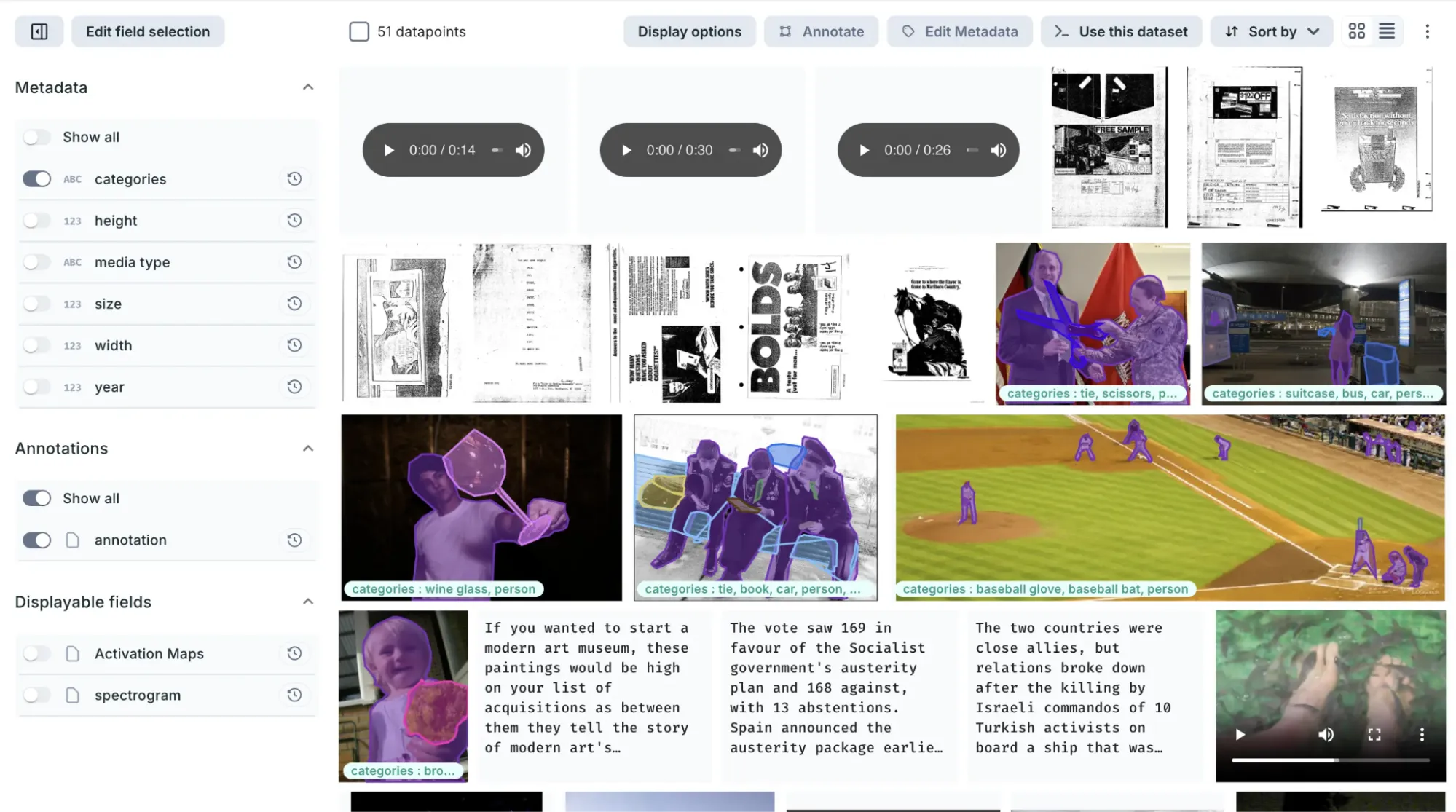1456x812 pixels.
Task: Enter fullscreen on the video thumbnail
Action: [1374, 735]
